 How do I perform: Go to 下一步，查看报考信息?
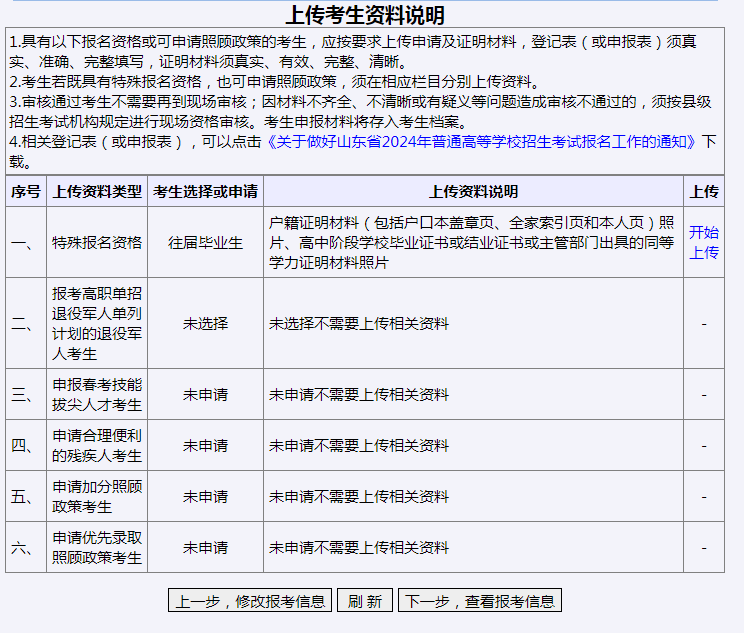480,601
